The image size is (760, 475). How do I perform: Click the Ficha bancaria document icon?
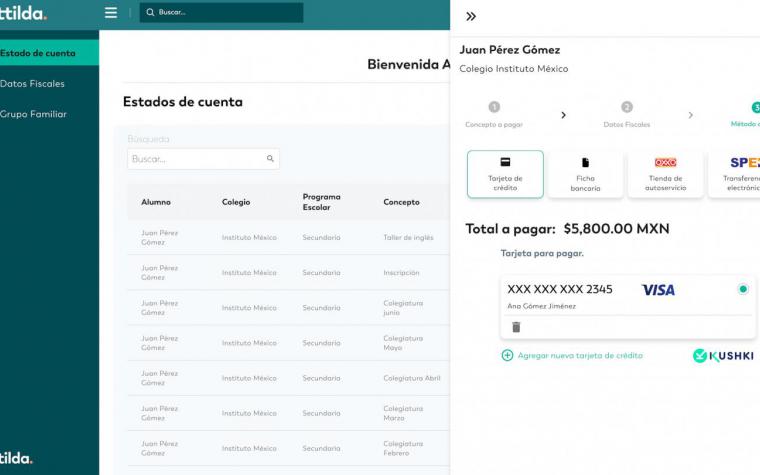click(x=585, y=162)
